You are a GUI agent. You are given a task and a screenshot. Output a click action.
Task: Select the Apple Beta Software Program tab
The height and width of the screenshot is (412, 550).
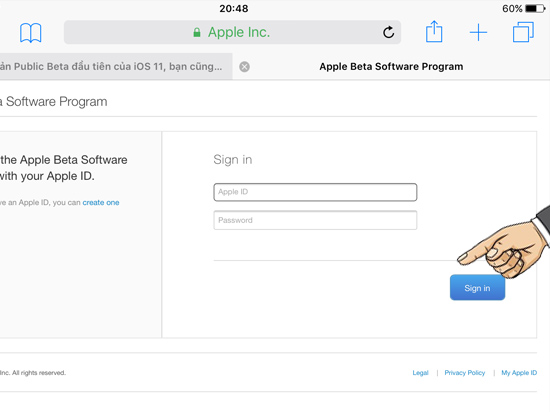[x=391, y=67]
